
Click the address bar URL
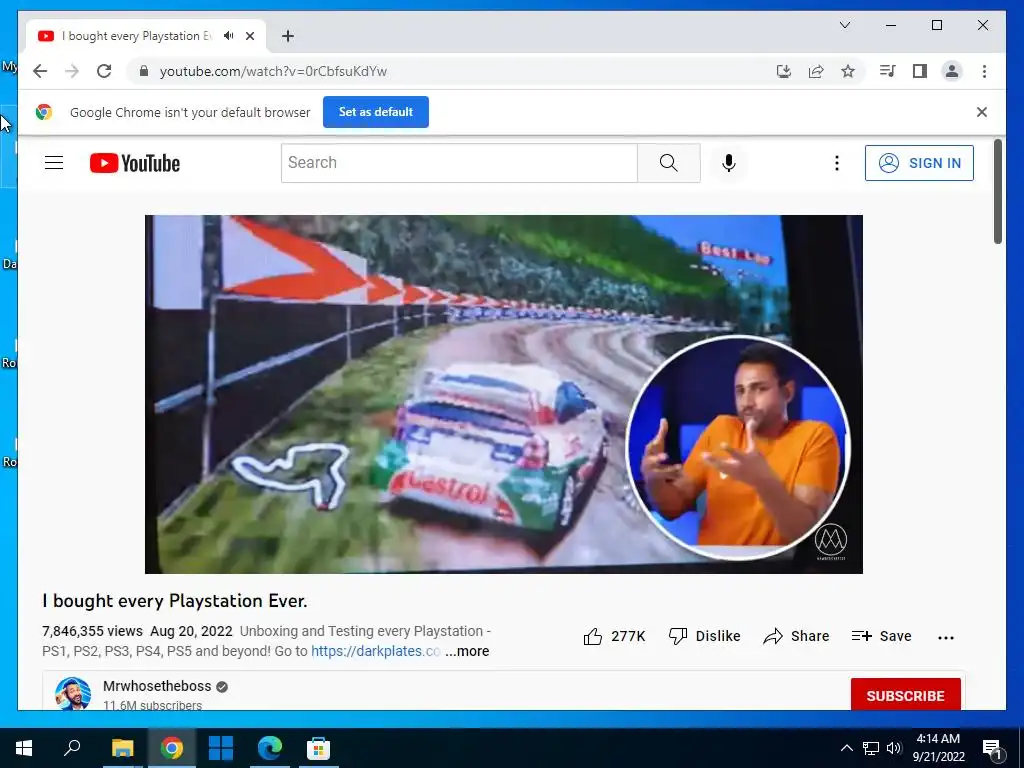click(273, 71)
